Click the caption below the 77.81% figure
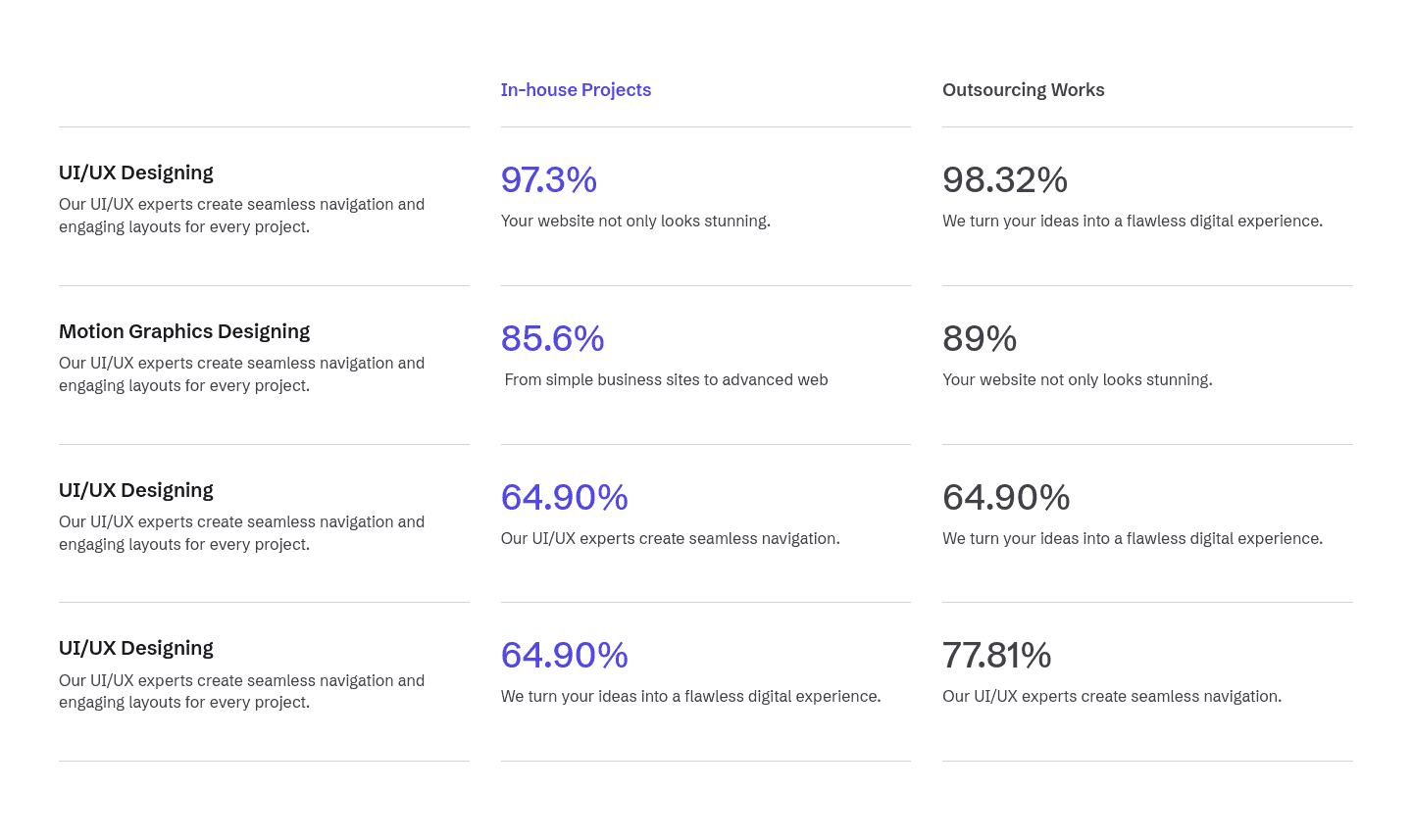 [1111, 697]
